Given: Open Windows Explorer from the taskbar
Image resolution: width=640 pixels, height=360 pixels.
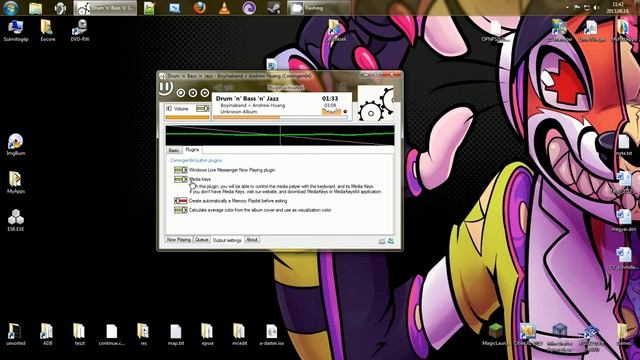Looking at the screenshot, I should tap(36, 8).
